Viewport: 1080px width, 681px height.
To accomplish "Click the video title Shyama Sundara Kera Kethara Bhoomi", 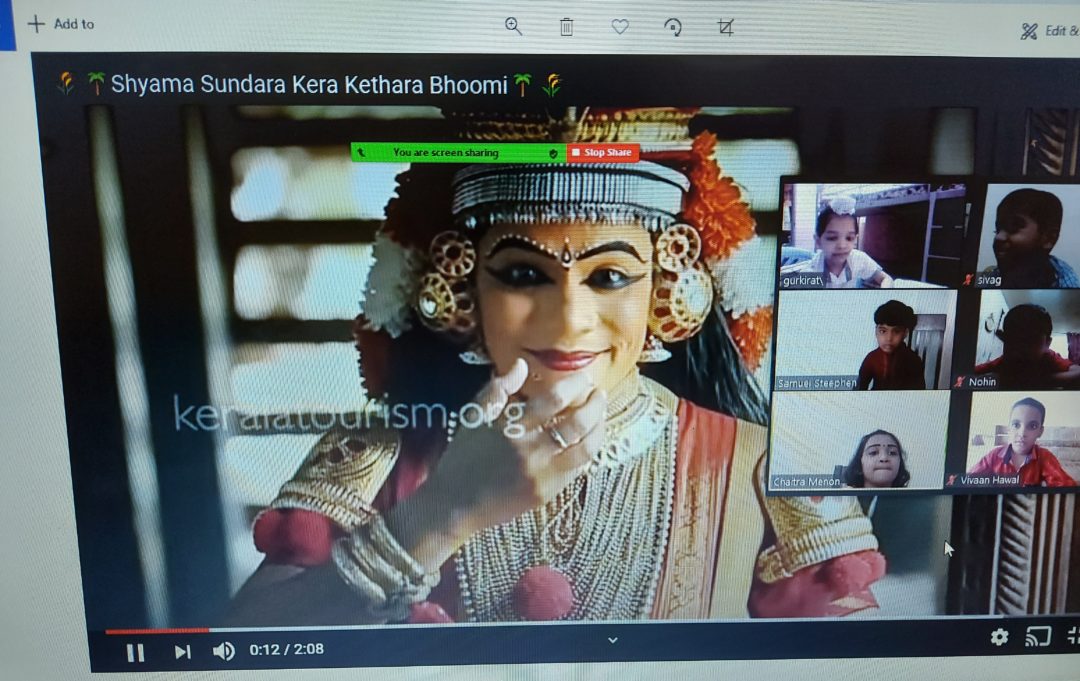I will [309, 85].
